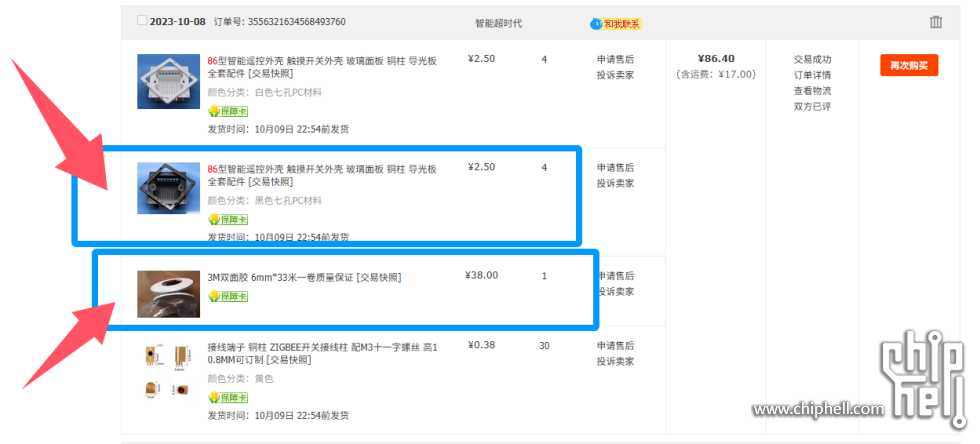Click 保障卡 badge under black shell item
The width and height of the screenshot is (980, 444).
(x=228, y=219)
